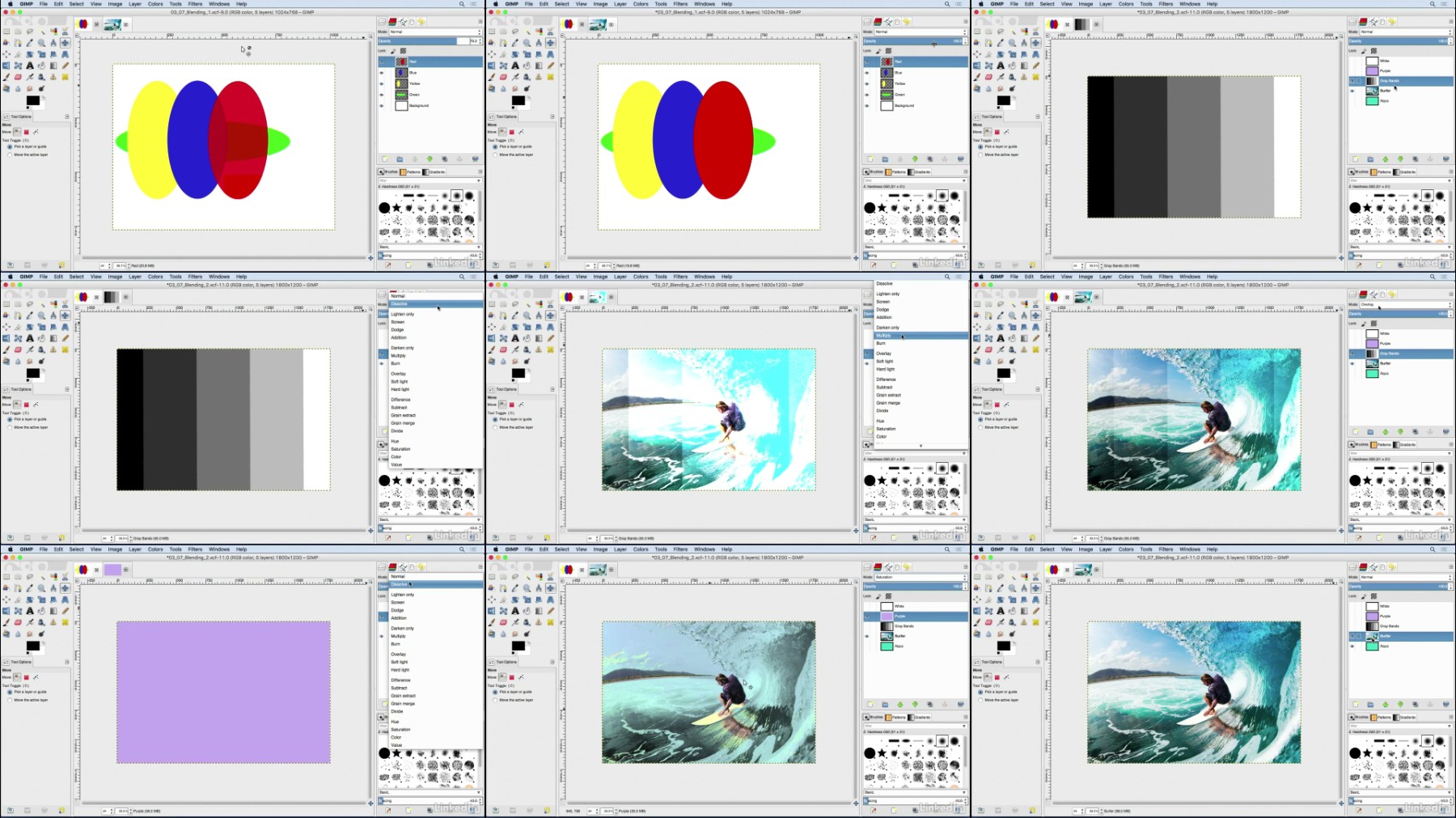Create new layer in the translucent-red-oval window
This screenshot has width=1456, height=818.
(385, 159)
